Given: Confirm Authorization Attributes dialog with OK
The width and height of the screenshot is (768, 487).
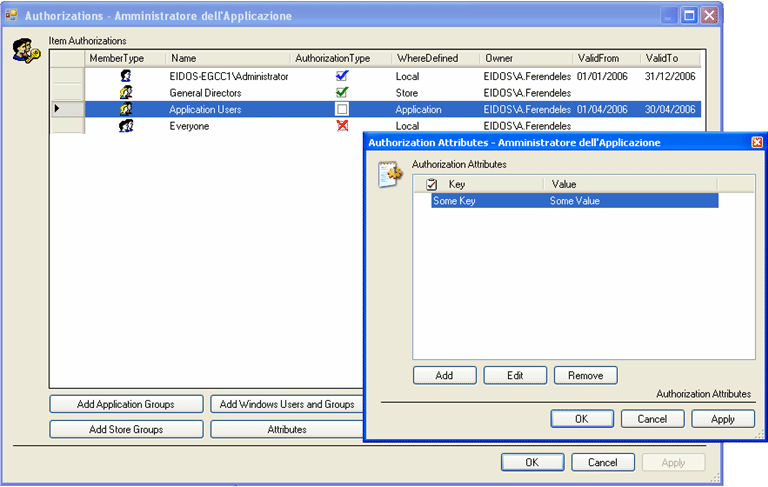Looking at the screenshot, I should tap(582, 419).
